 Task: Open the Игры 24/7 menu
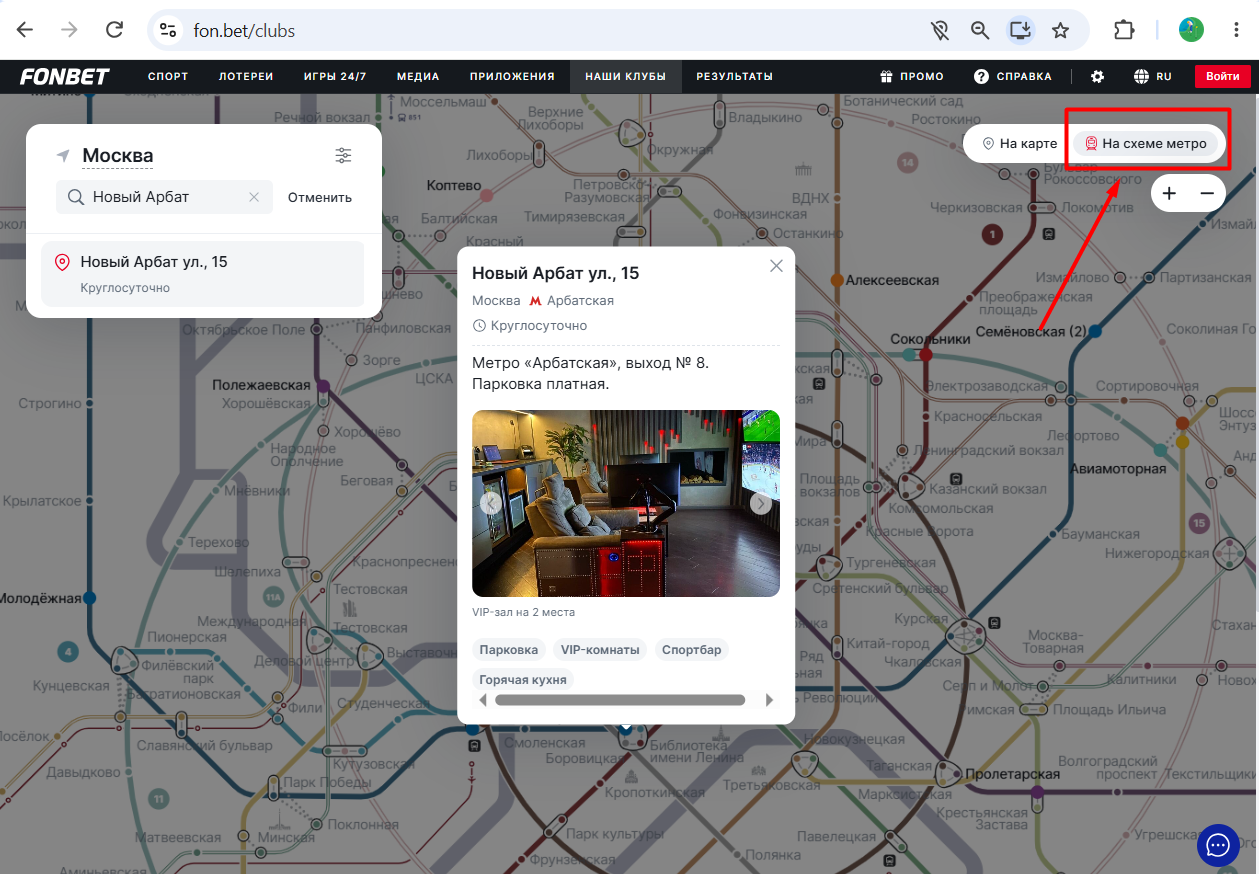coord(335,77)
